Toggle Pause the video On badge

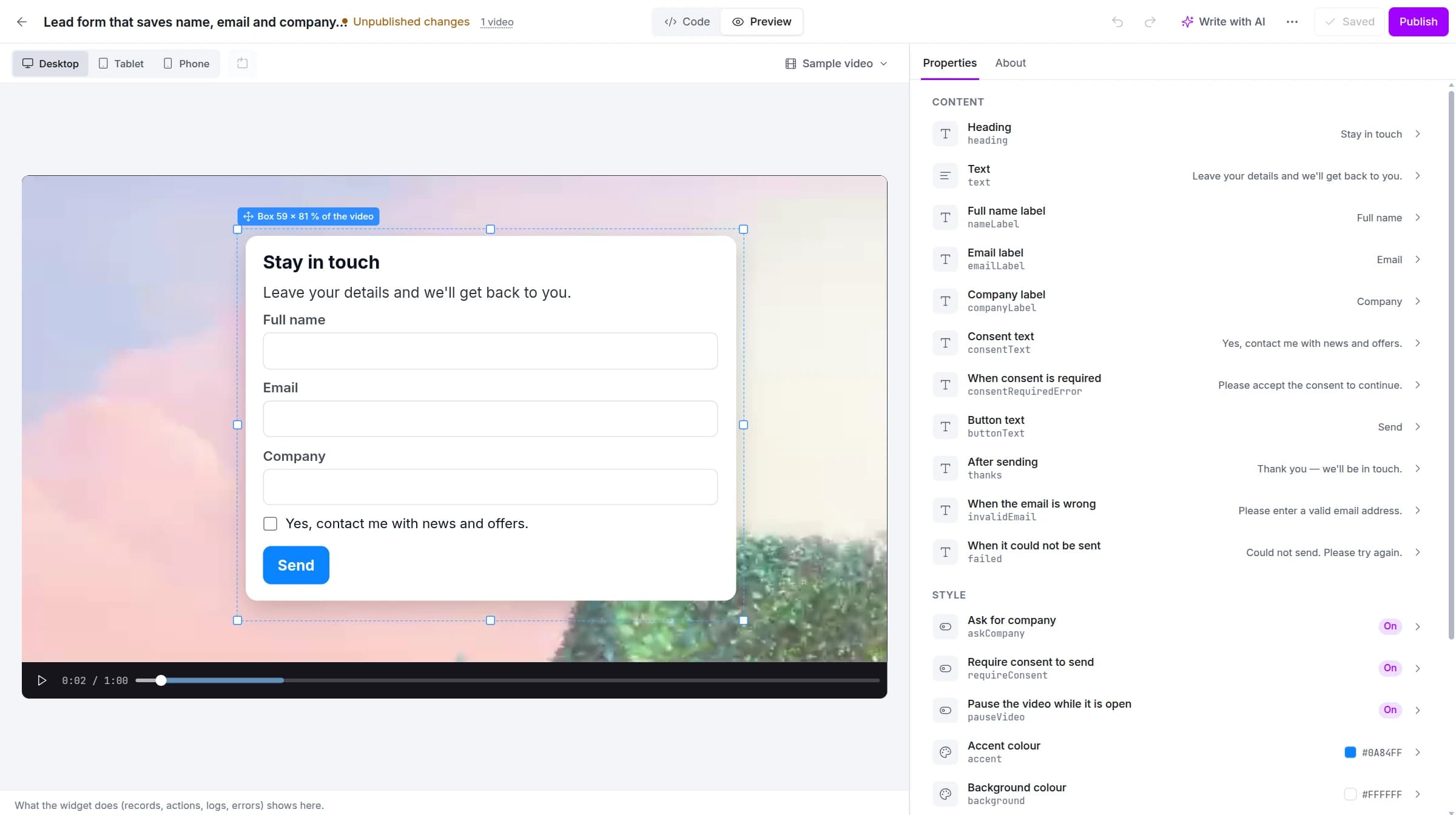pos(1390,710)
